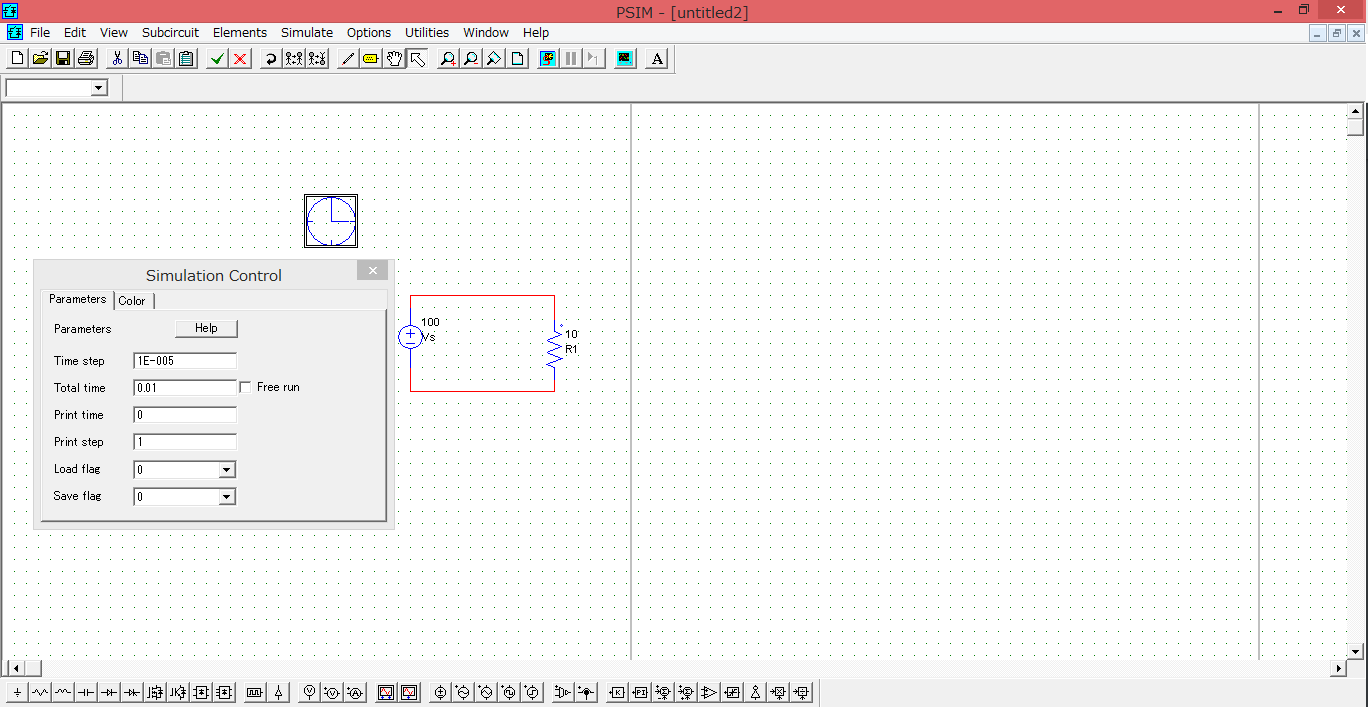This screenshot has width=1368, height=707.
Task: Expand the element selection combo box
Action: [x=97, y=88]
